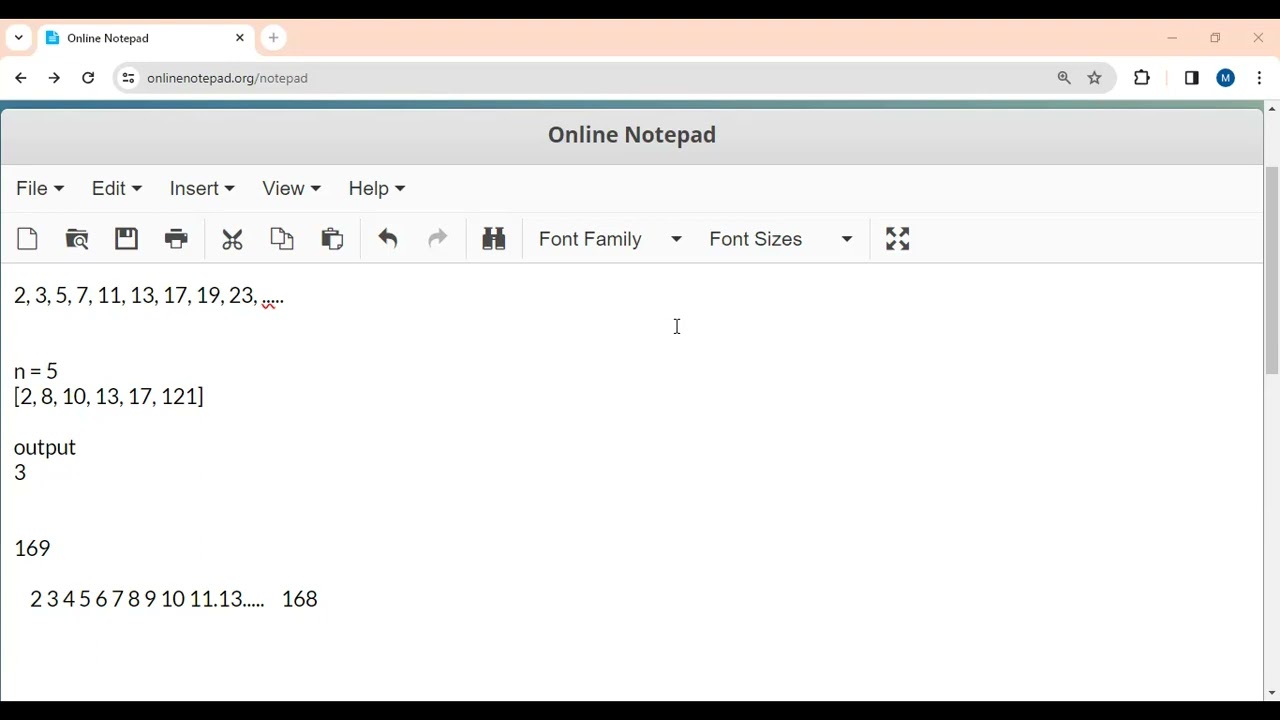Paste clipboard using the paste icon

(x=332, y=239)
